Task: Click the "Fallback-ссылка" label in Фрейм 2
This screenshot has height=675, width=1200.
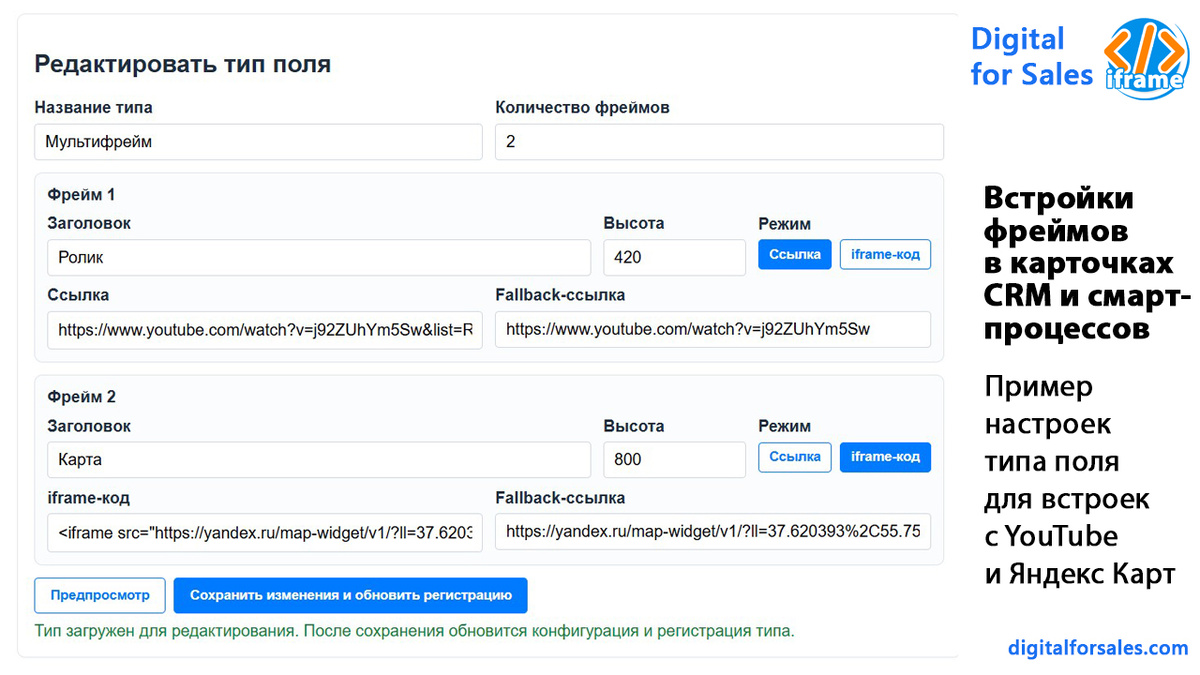Action: tap(561, 498)
